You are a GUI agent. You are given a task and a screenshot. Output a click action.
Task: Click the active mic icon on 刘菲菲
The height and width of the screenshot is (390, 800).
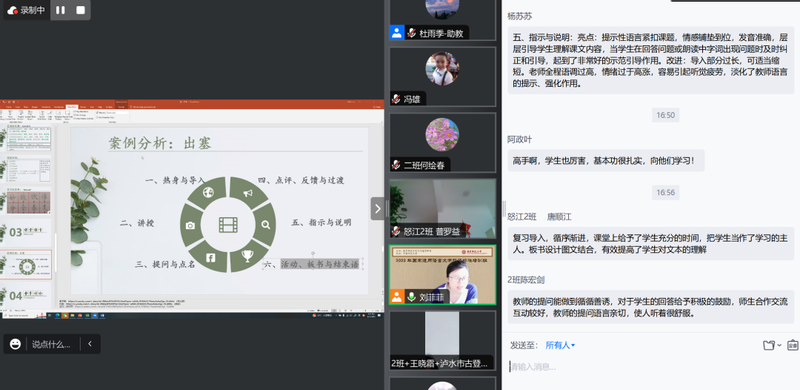coord(411,297)
